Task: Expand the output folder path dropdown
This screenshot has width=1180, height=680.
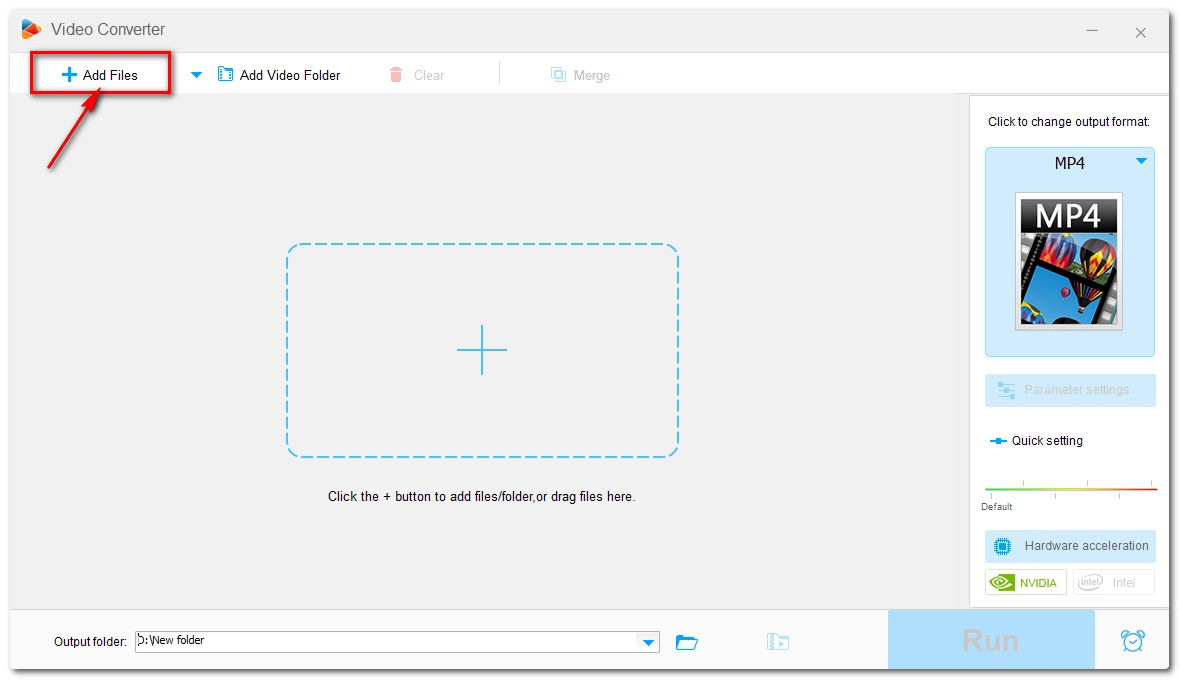Action: pos(649,642)
